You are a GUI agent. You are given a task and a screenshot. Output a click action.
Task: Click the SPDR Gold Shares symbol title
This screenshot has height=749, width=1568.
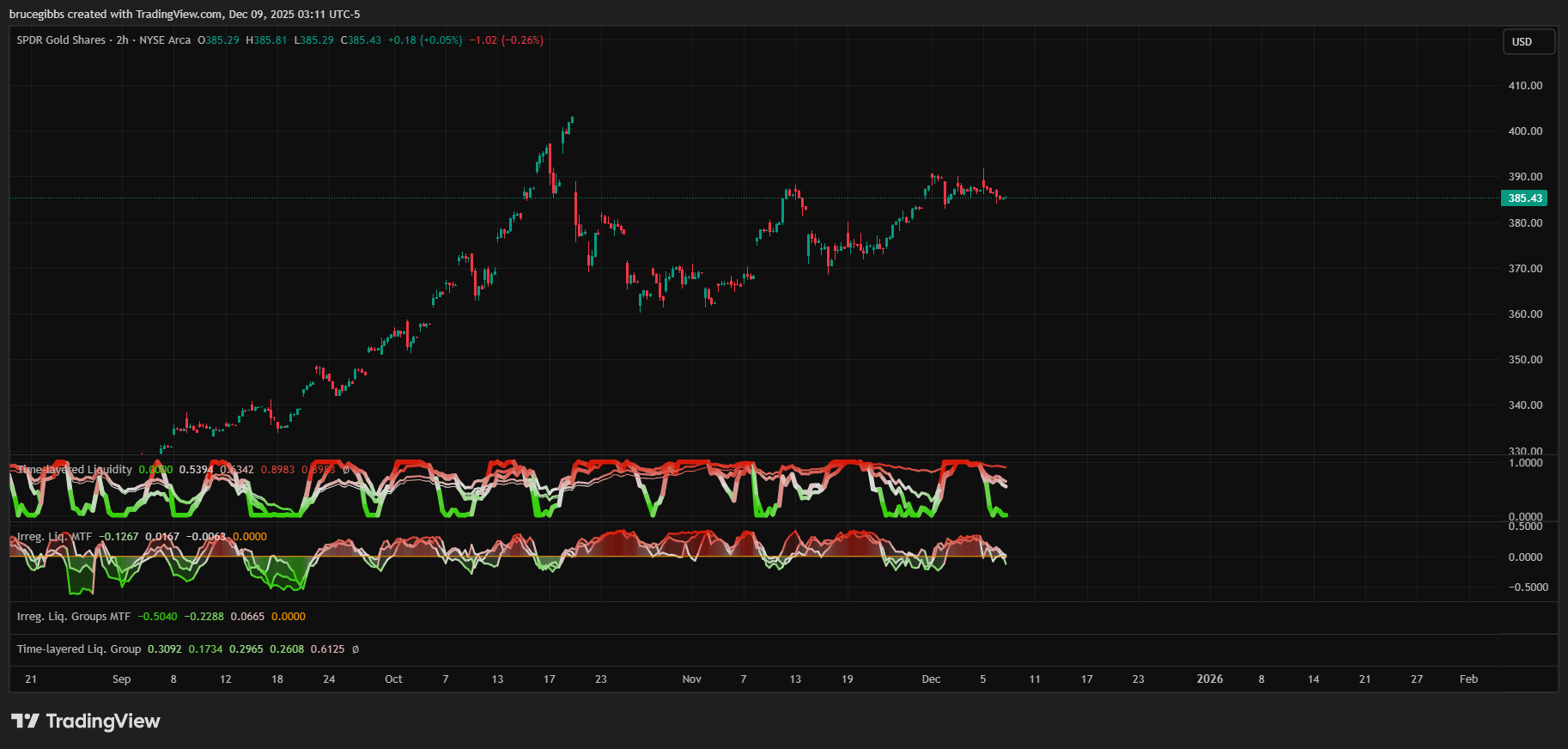pyautogui.click(x=61, y=40)
